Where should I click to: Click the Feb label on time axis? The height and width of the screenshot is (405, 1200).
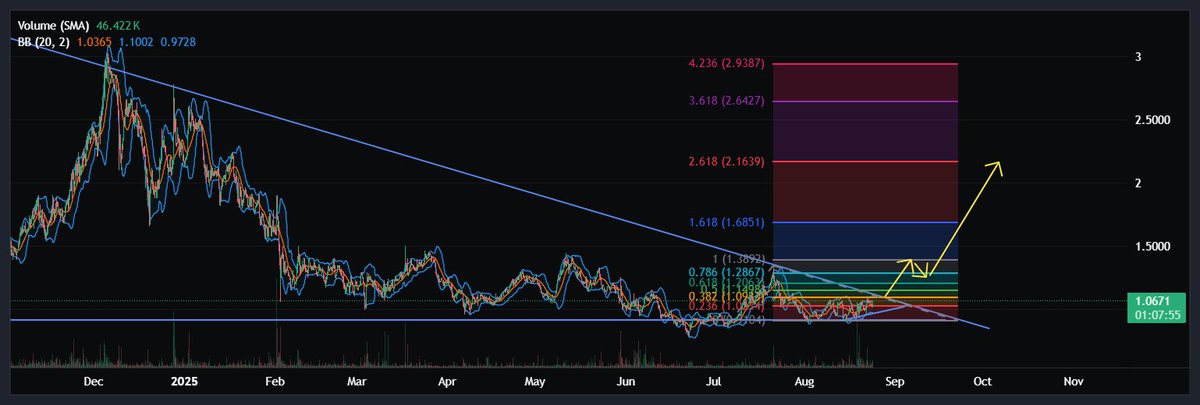point(276,381)
